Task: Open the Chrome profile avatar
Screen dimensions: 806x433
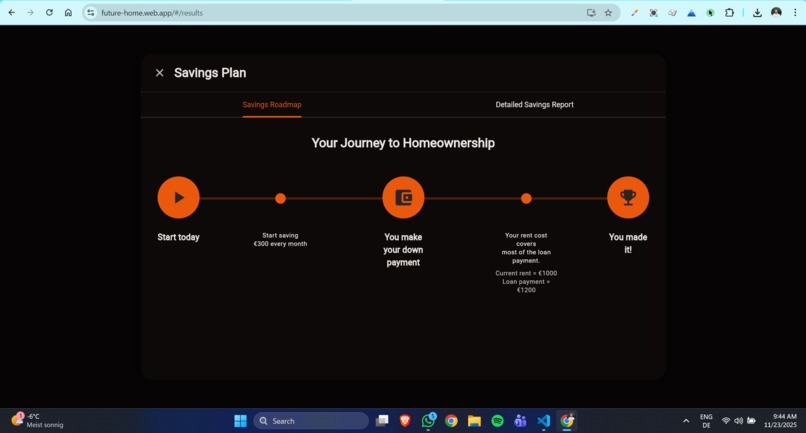Action: 776,12
